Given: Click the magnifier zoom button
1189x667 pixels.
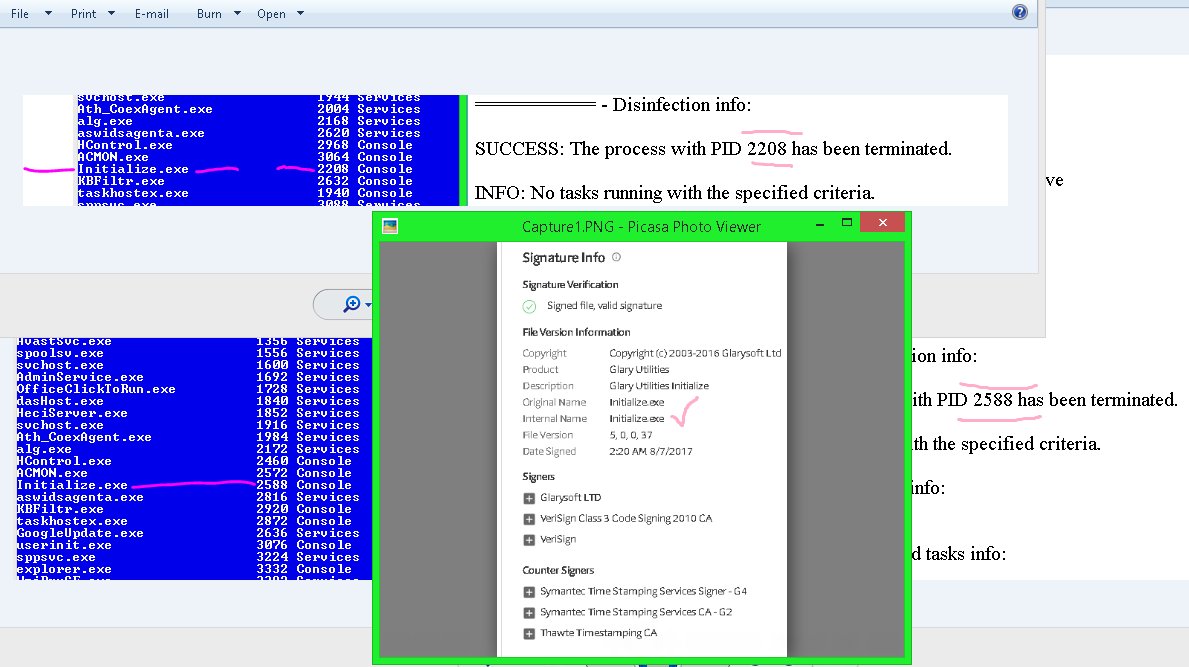Looking at the screenshot, I should tap(352, 304).
